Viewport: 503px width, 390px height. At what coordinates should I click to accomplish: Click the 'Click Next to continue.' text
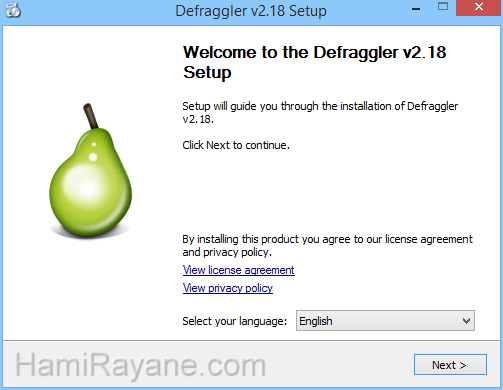click(x=236, y=145)
